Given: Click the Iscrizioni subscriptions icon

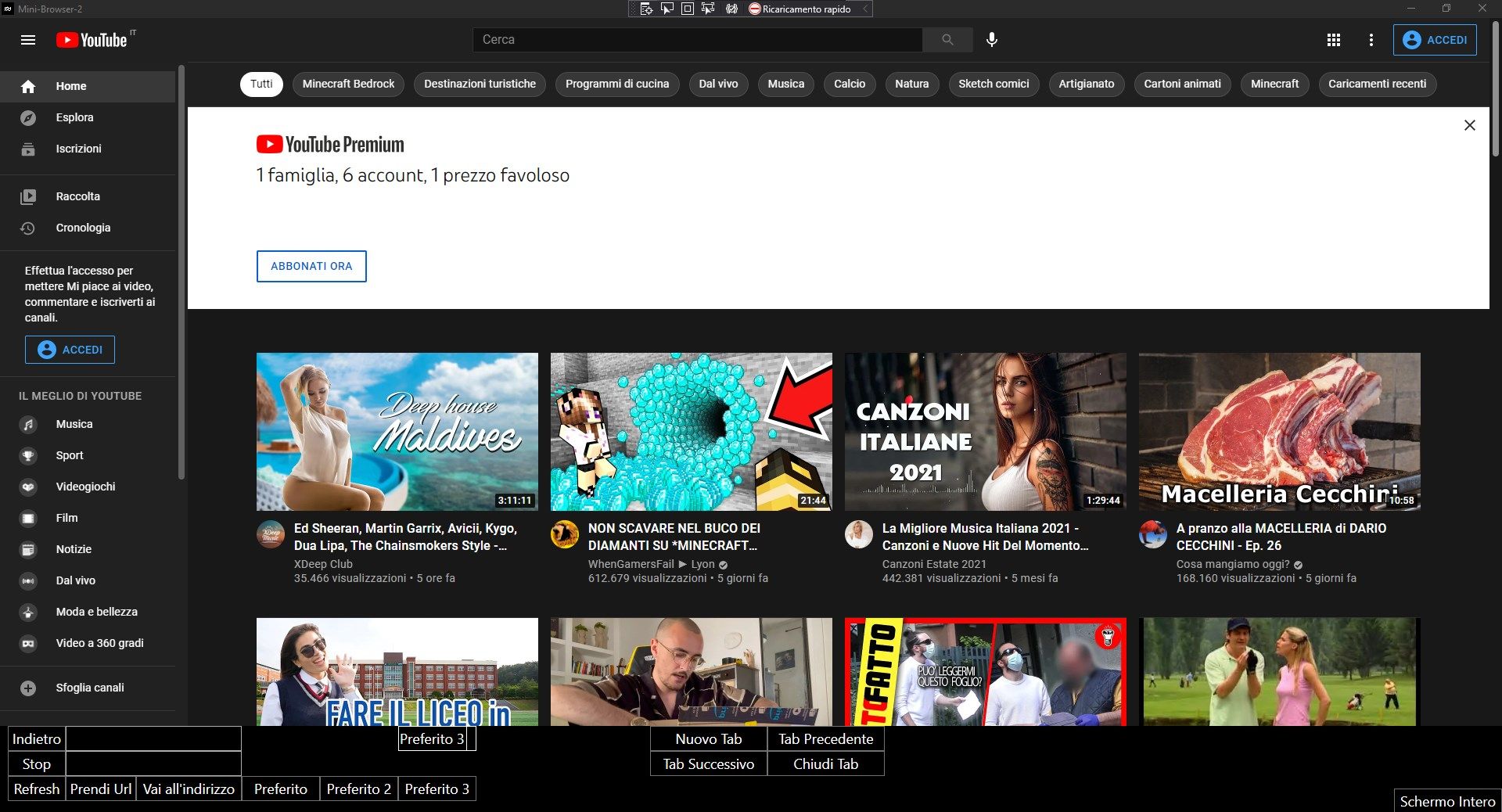Looking at the screenshot, I should pos(28,149).
